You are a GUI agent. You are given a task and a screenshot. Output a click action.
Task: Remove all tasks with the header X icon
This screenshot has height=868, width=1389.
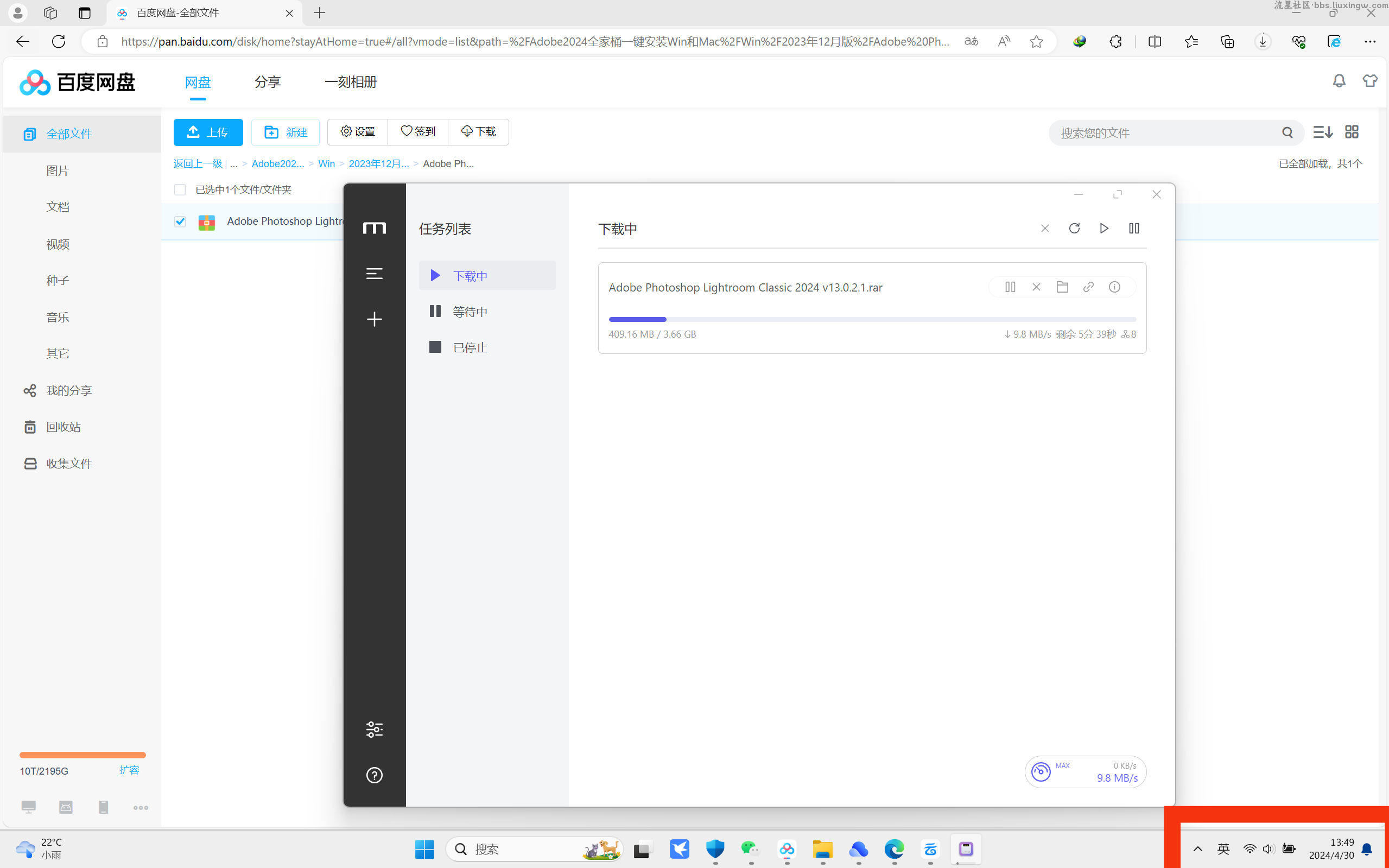click(1045, 229)
